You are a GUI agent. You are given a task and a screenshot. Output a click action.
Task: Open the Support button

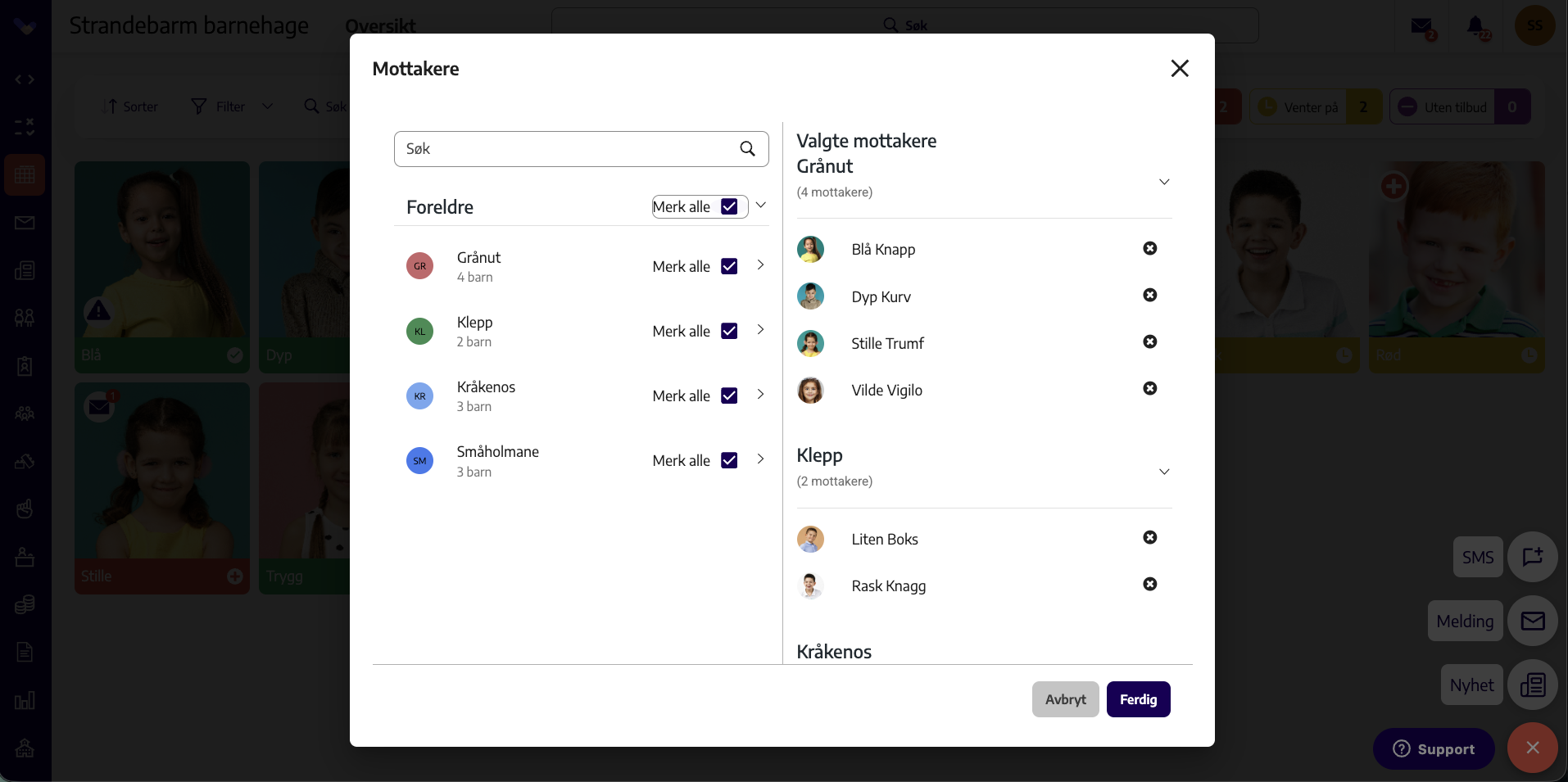(1433, 748)
